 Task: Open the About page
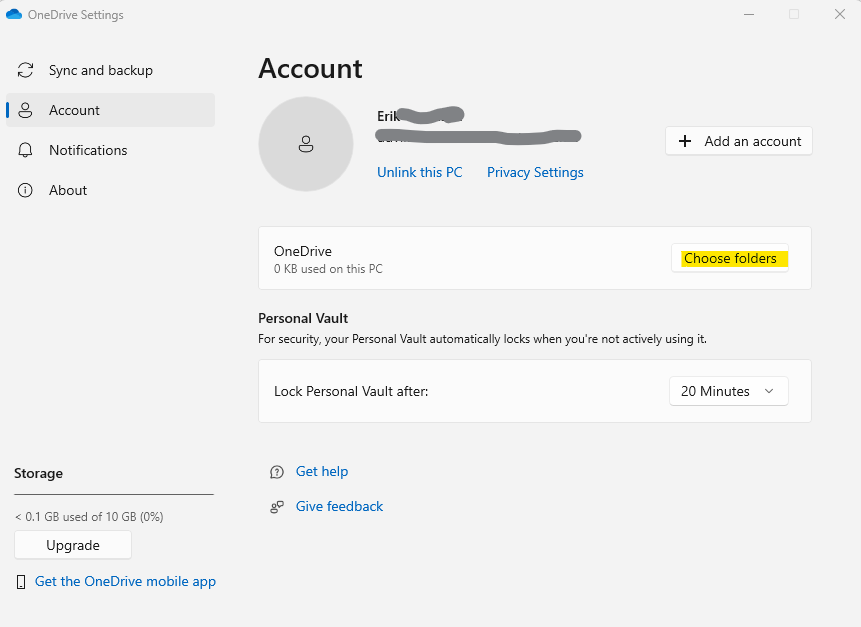coord(110,191)
